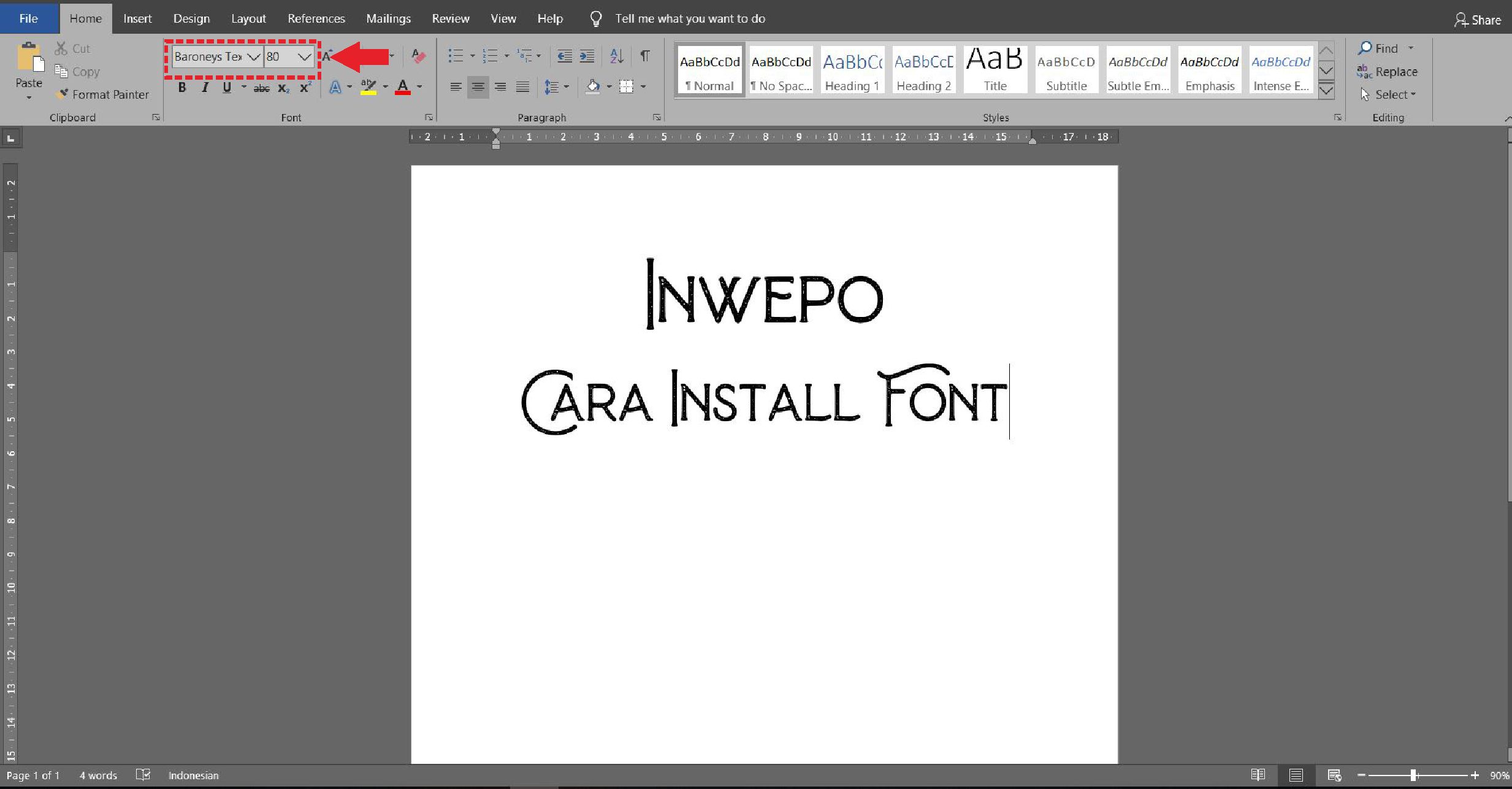Toggle Italic formatting
The width and height of the screenshot is (1512, 789).
(x=205, y=88)
